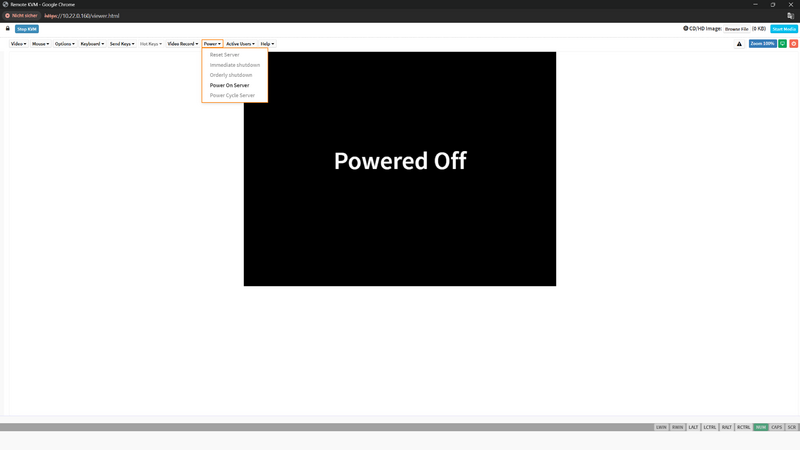Toggle the LALT key indicator

click(x=693, y=427)
